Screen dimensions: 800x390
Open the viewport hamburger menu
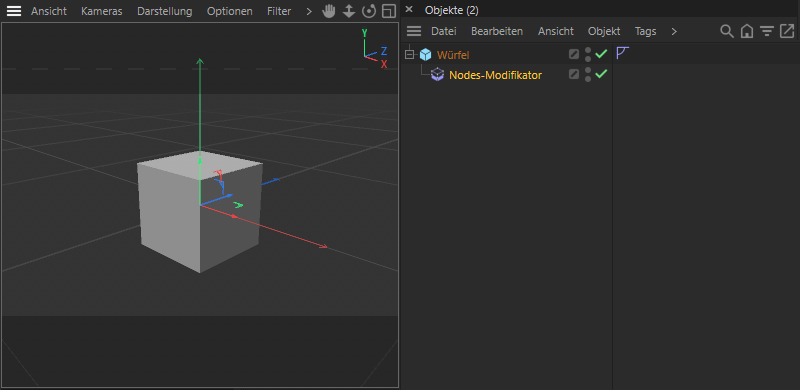tap(14, 11)
